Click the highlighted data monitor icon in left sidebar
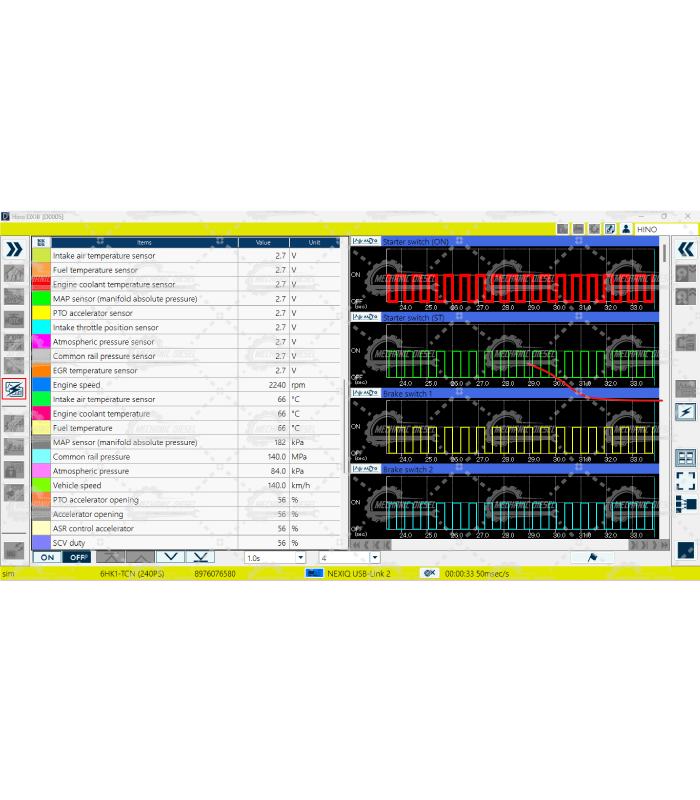Image resolution: width=700 pixels, height=800 pixels. [14, 390]
